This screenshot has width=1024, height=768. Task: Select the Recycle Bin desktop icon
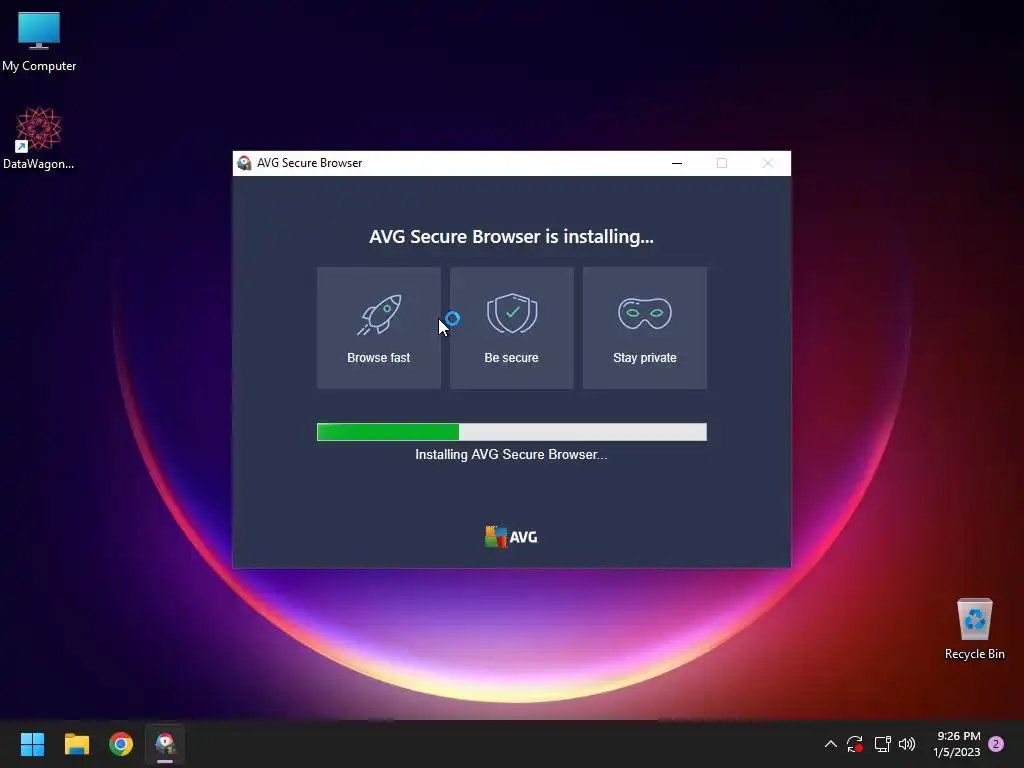click(974, 629)
